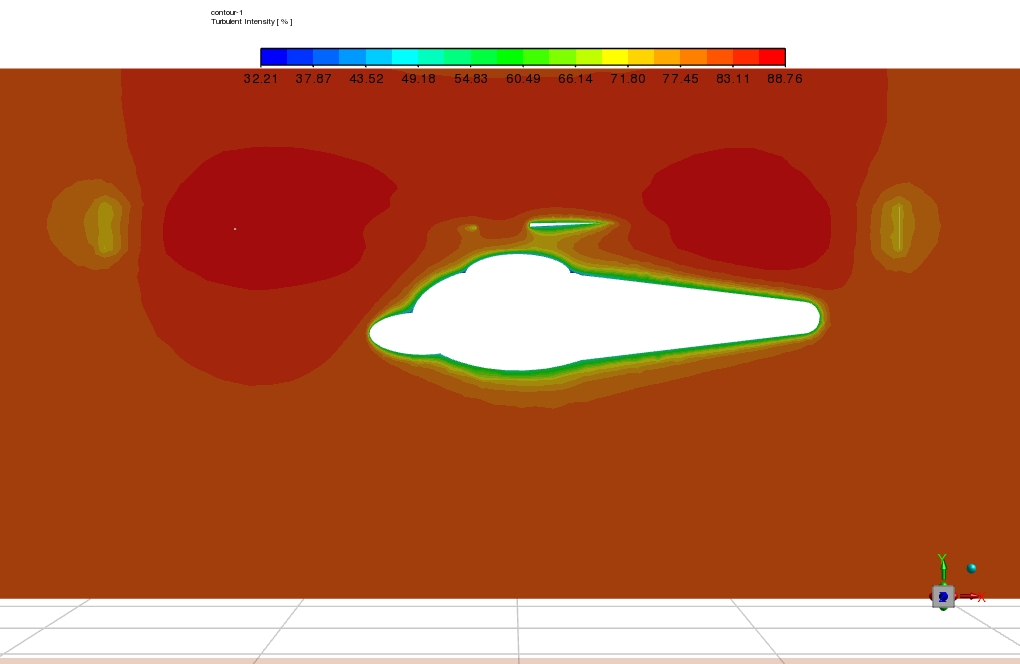The image size is (1020, 664).
Task: Click the tiny yellow point in left red zone
Action: (x=235, y=229)
